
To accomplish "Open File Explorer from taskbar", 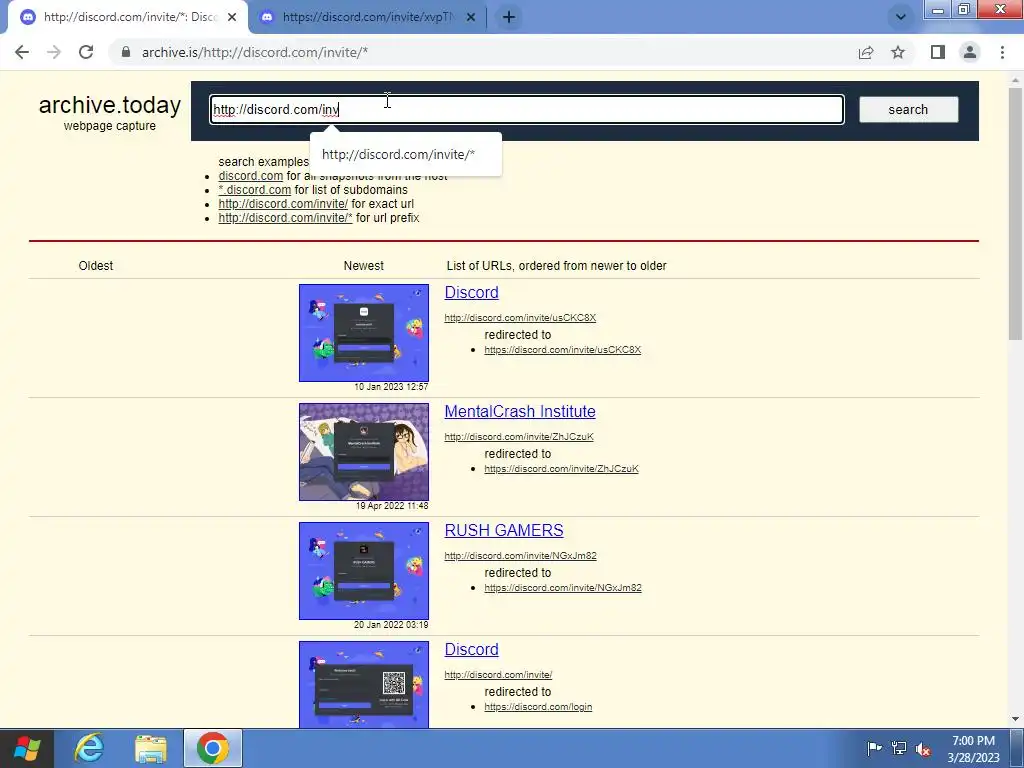I will click(x=151, y=748).
